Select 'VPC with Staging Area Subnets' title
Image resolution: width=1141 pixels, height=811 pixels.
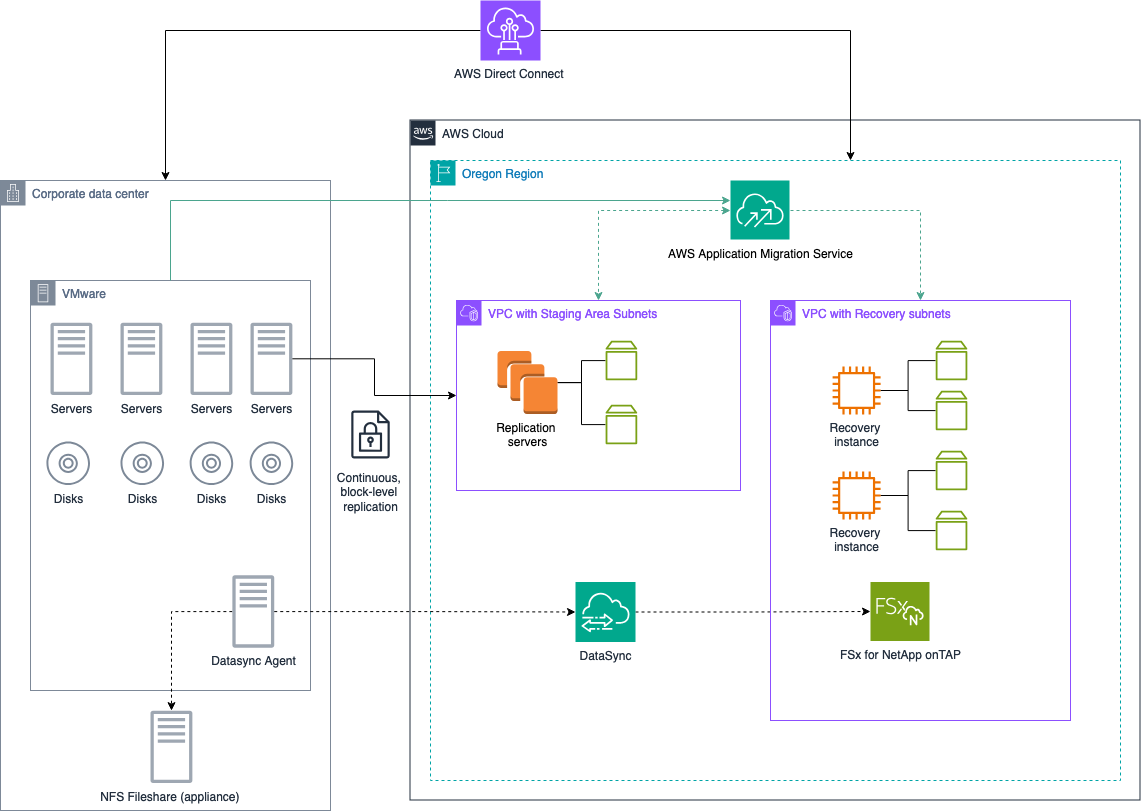[x=573, y=314]
